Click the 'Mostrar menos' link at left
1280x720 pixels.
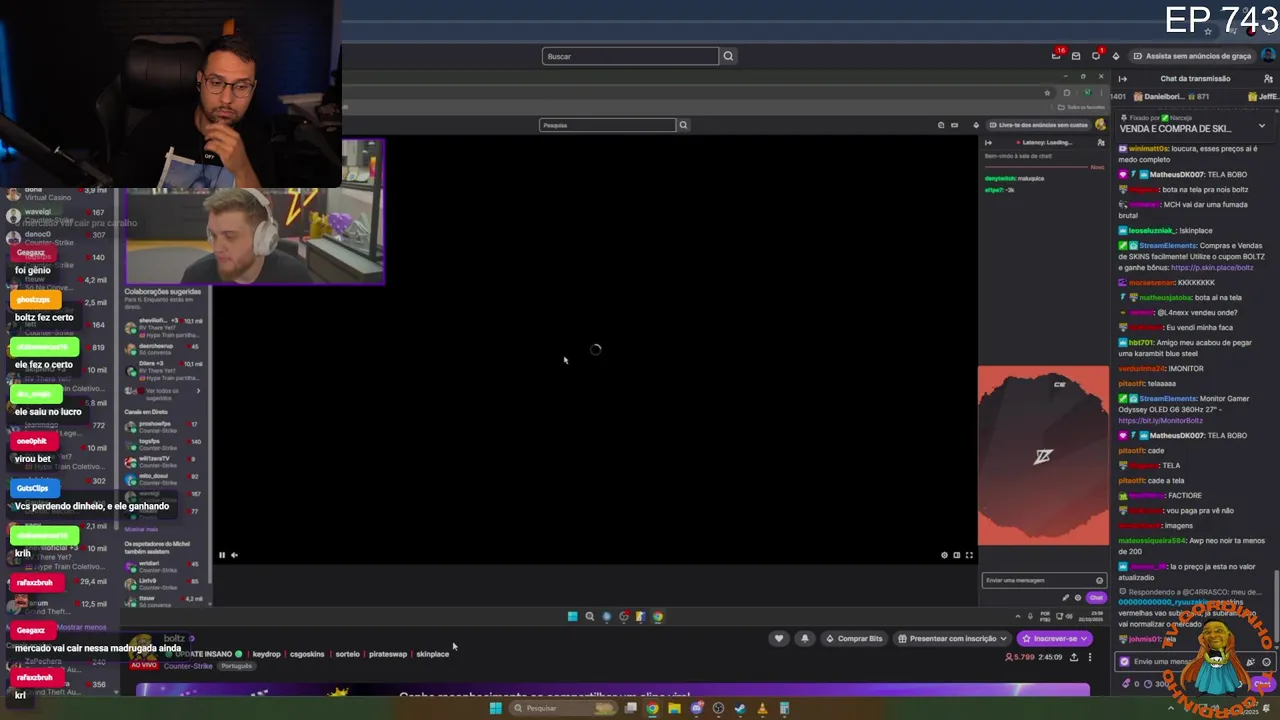[x=81, y=627]
